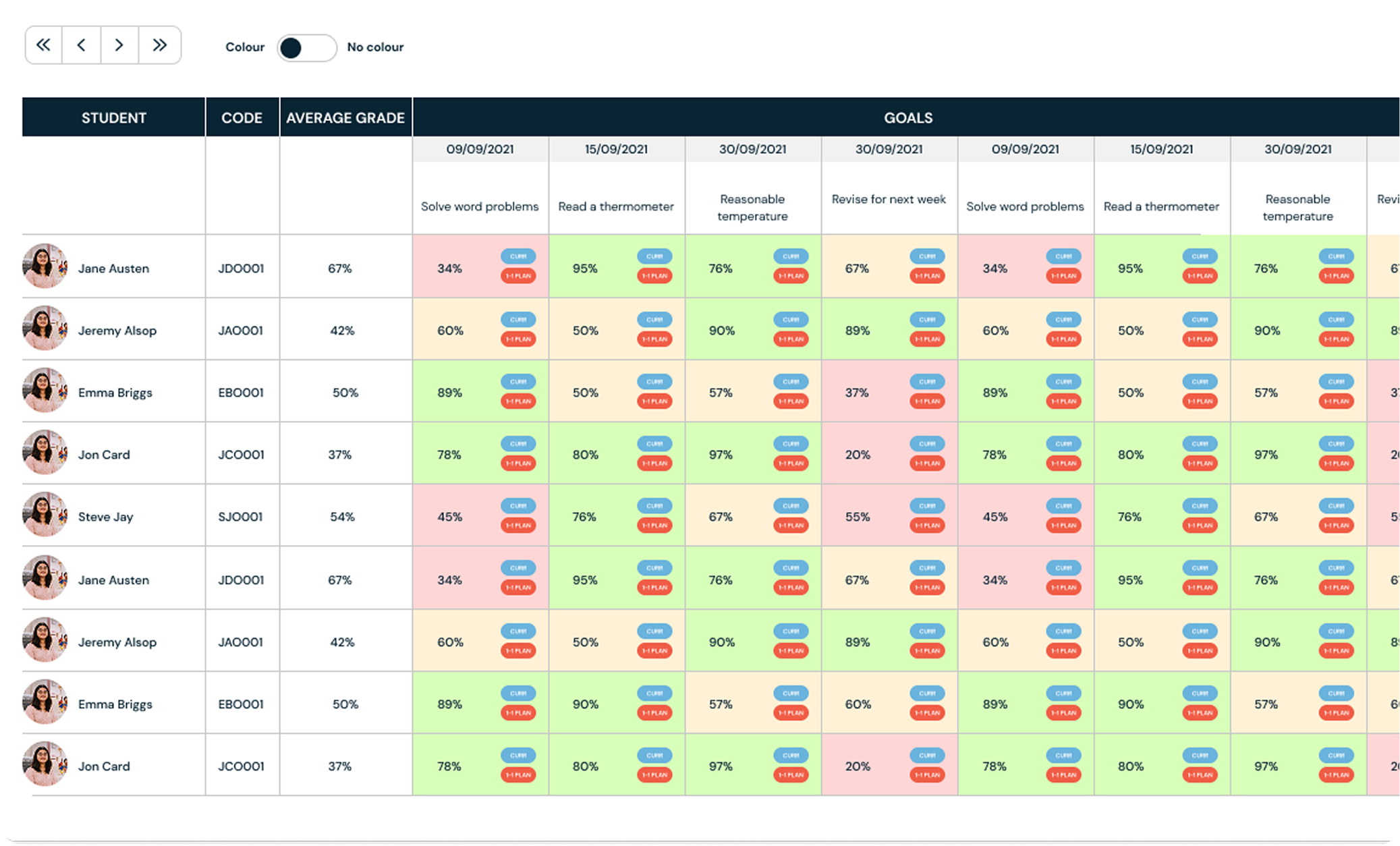Go to previous page arrow
Screen dimensions: 1400x846
click(82, 45)
